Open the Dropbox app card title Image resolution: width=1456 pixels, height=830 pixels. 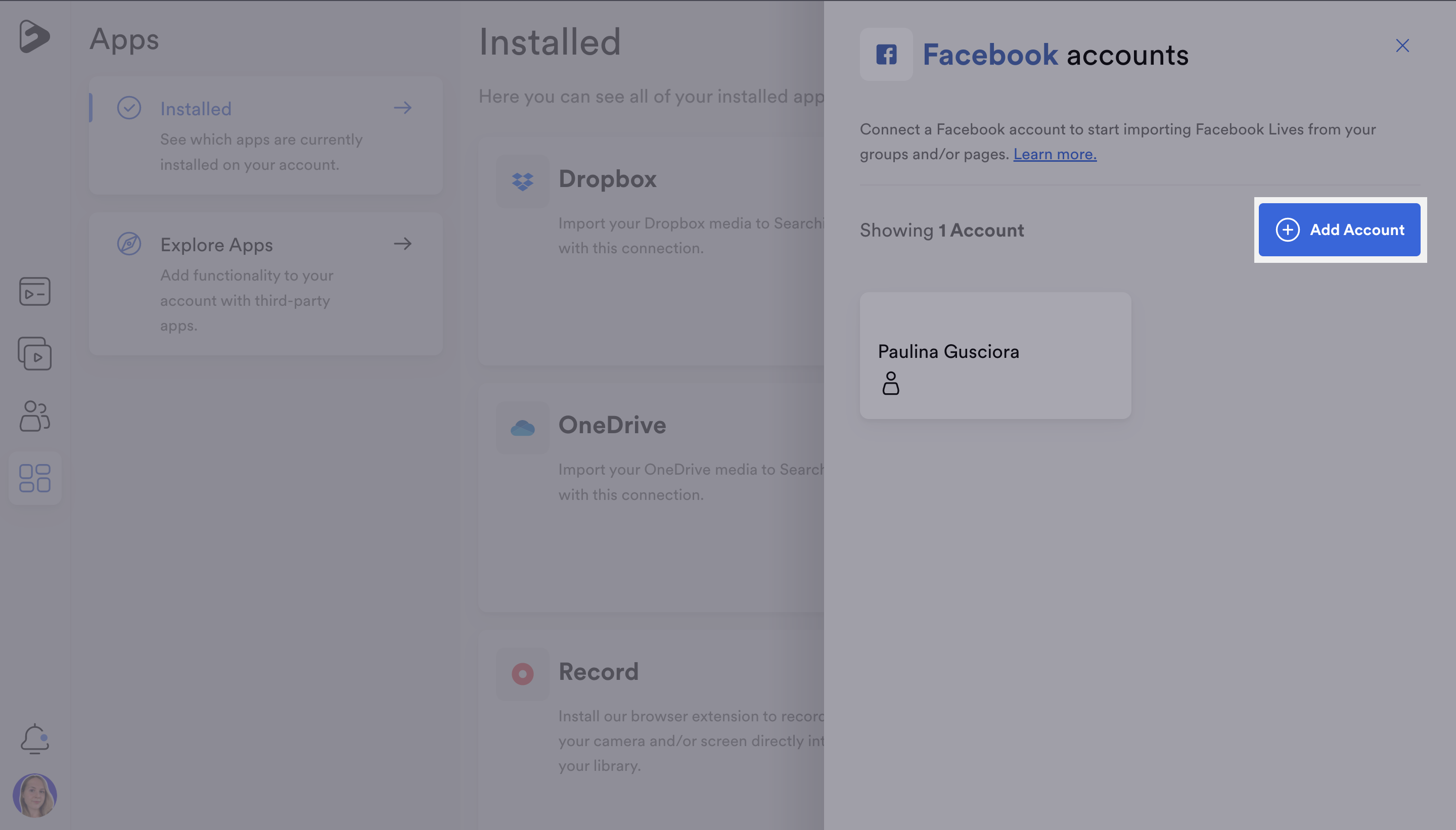tap(607, 179)
